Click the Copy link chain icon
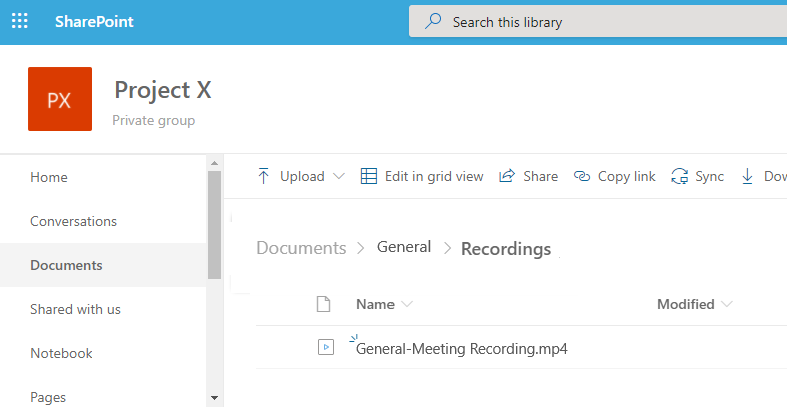Viewport: 787px width, 407px height. click(x=582, y=176)
